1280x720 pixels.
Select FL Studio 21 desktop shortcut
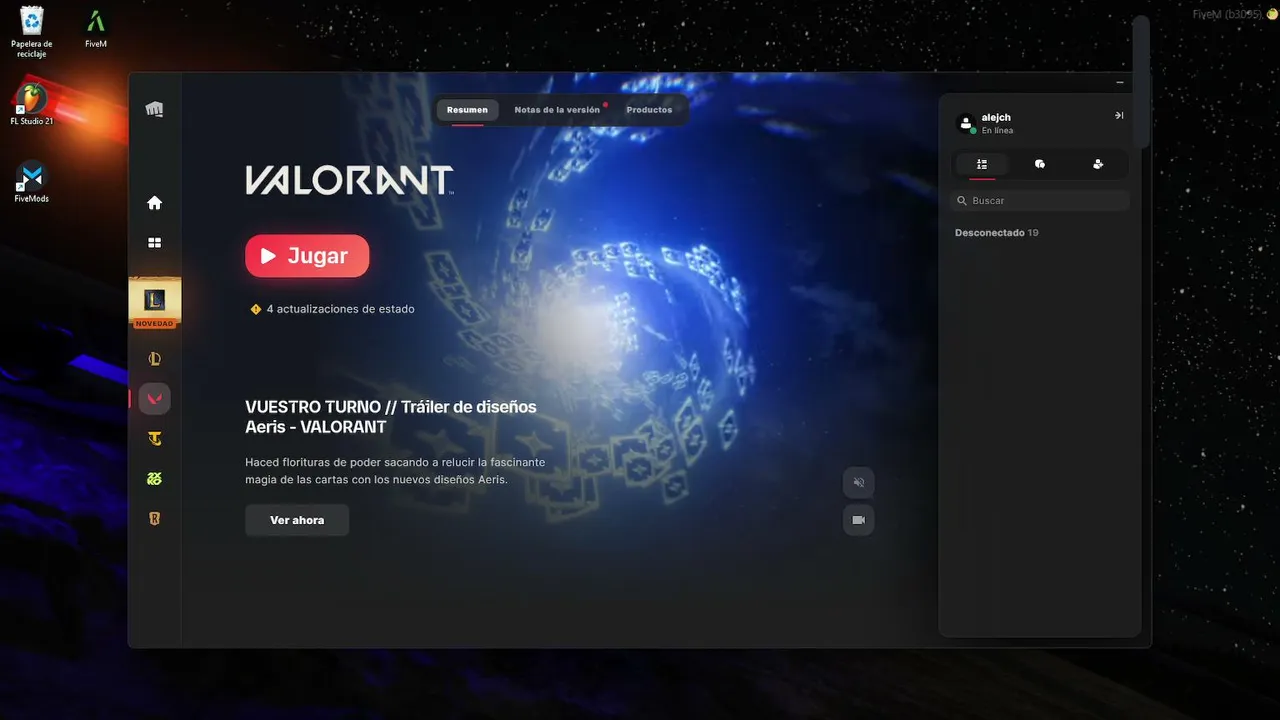[x=32, y=105]
